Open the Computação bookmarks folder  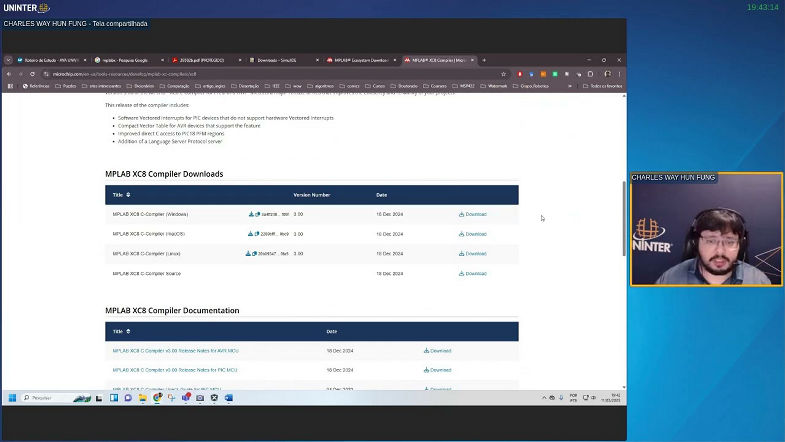tap(175, 86)
